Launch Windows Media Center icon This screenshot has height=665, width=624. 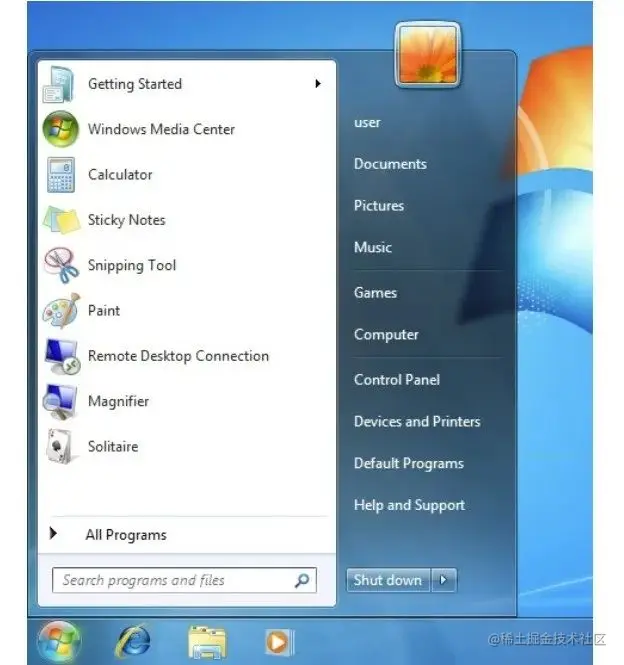point(61,129)
